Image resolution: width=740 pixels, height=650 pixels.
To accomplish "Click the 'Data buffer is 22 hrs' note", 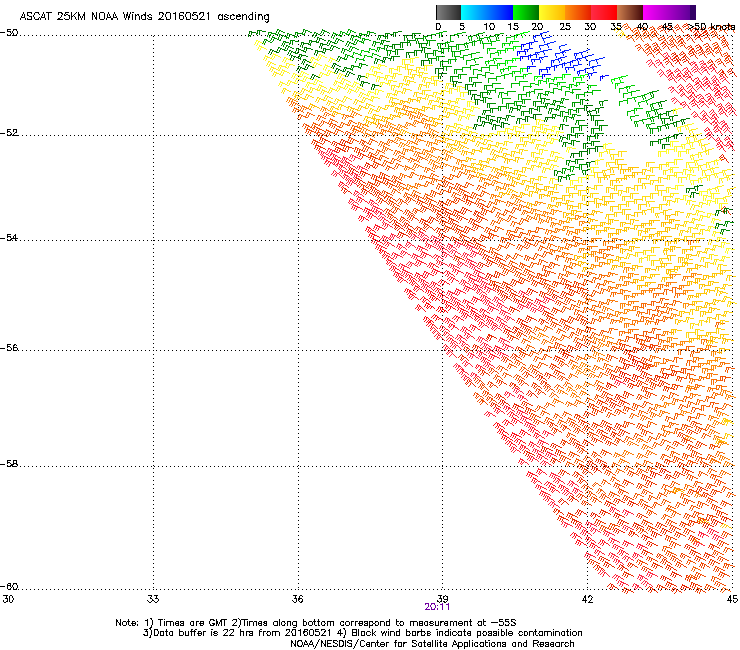I will pyautogui.click(x=362, y=633).
